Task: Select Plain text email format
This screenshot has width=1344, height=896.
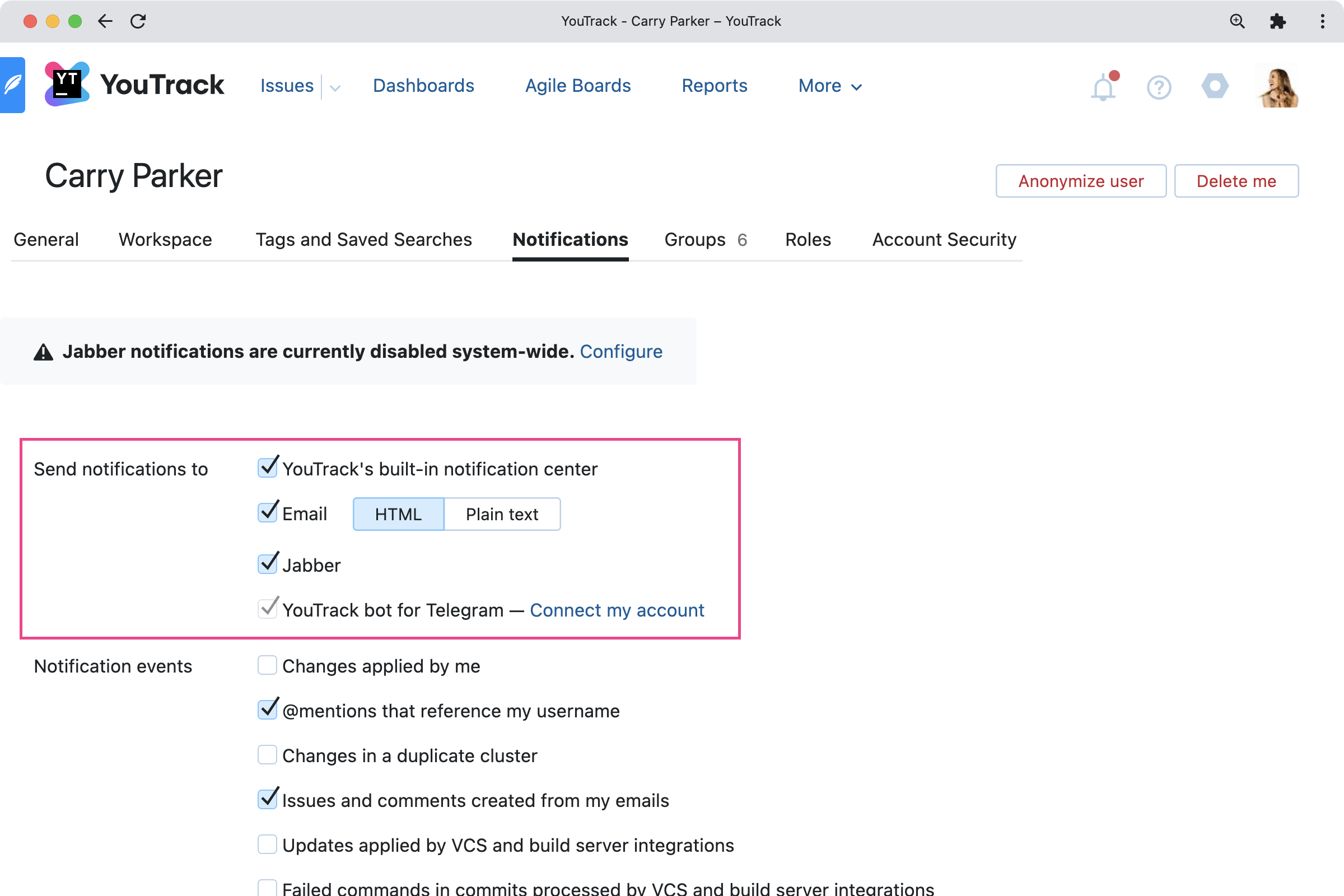Action: pyautogui.click(x=502, y=514)
